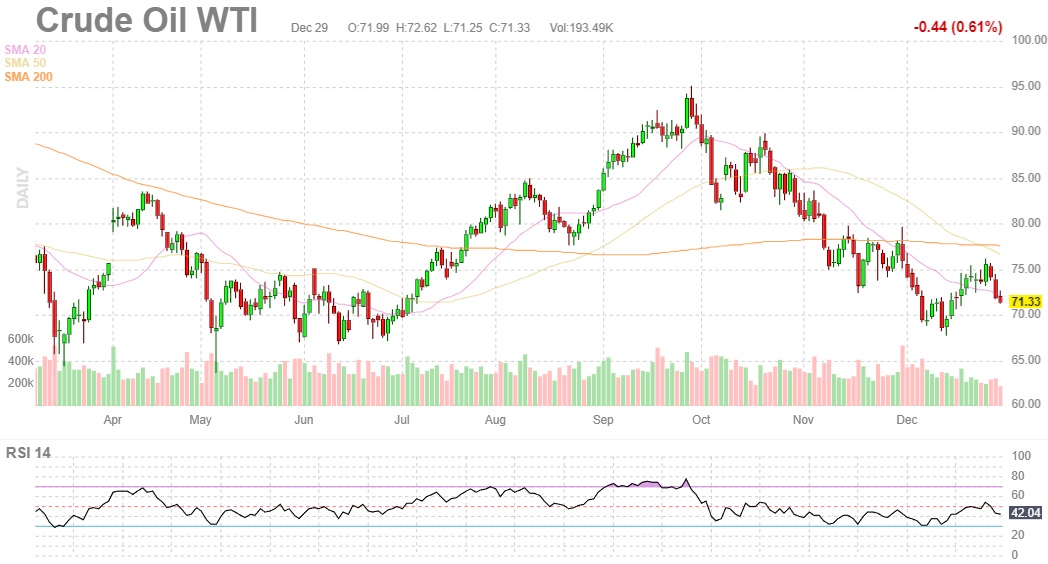Screen dimensions: 1048x564
Task: Click the close price C:71.33
Action: (509, 27)
